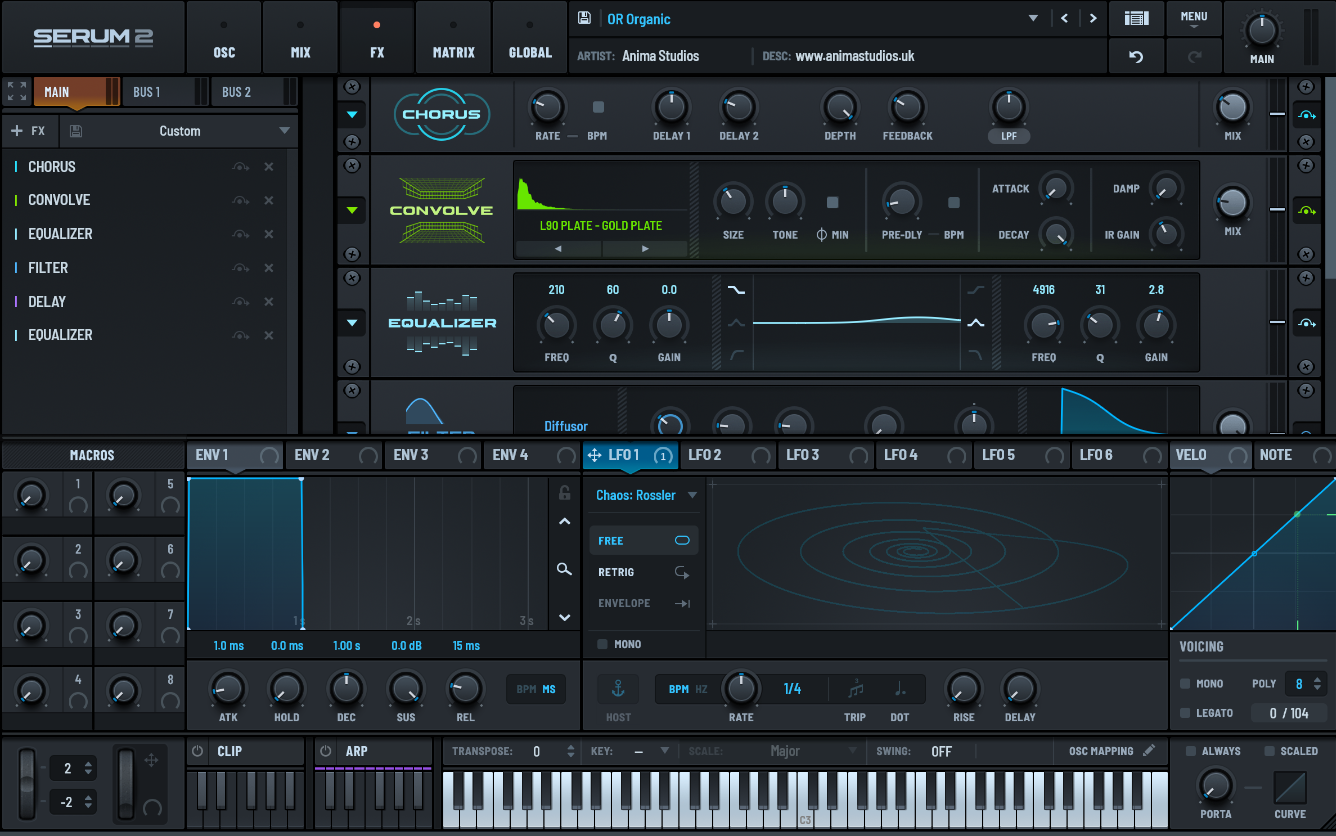The width and height of the screenshot is (1336, 836).
Task: Switch envelope units to BPM
Action: [526, 689]
